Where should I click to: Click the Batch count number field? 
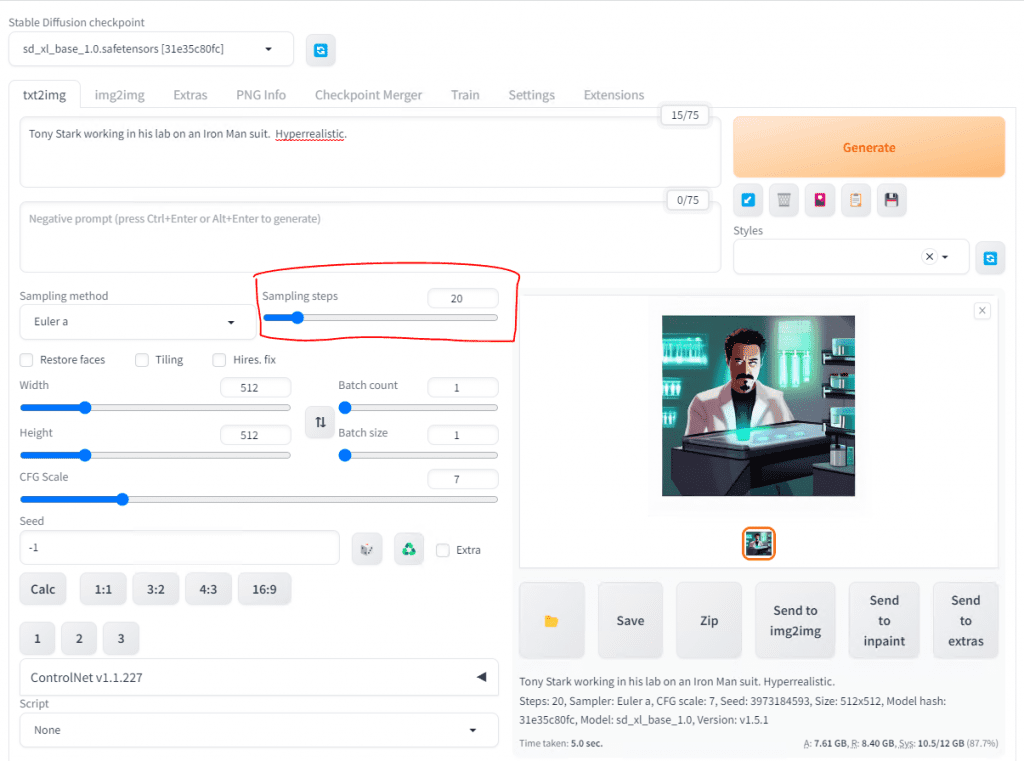coord(463,387)
